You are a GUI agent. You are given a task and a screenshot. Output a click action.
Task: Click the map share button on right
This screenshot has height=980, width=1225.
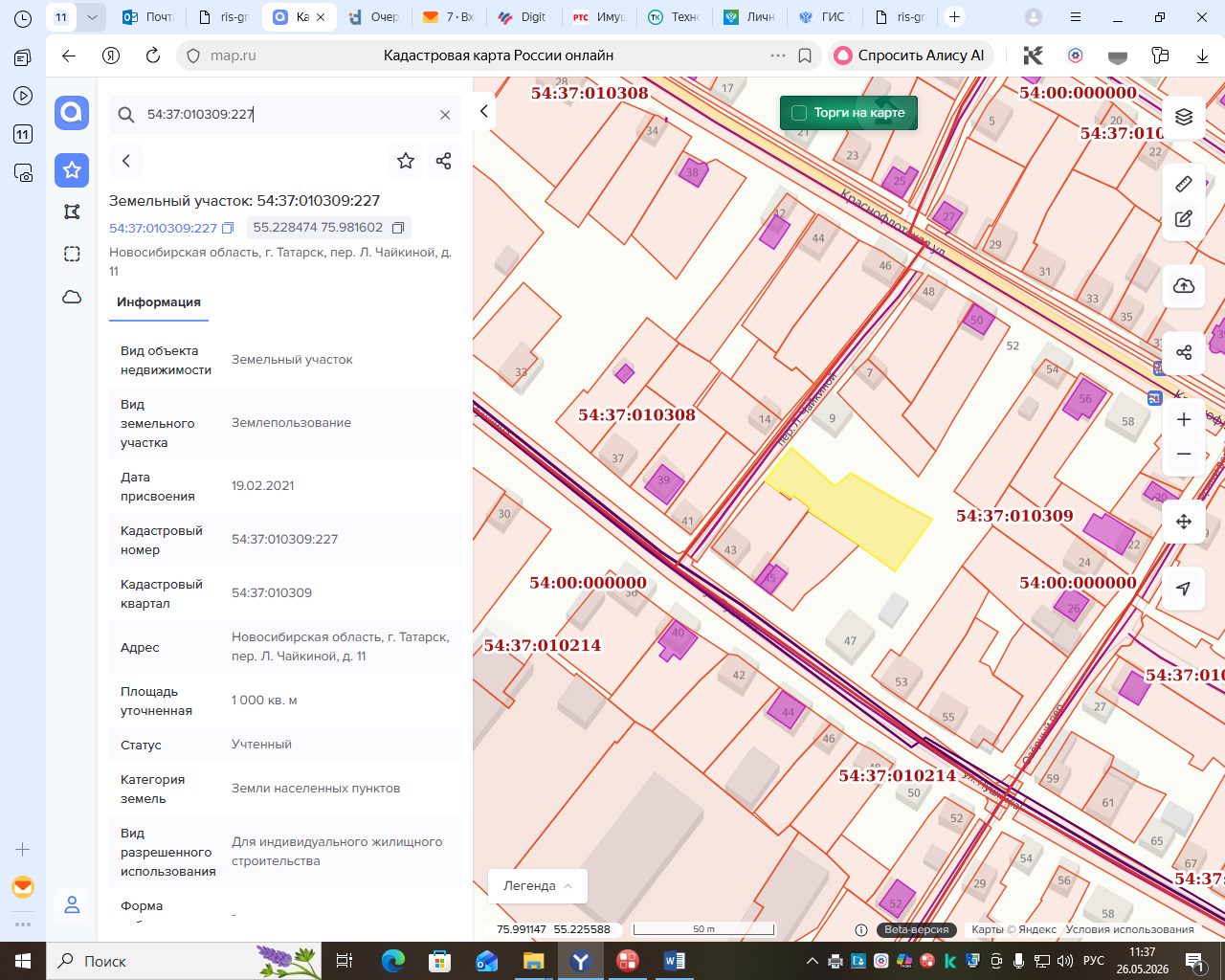point(1184,352)
